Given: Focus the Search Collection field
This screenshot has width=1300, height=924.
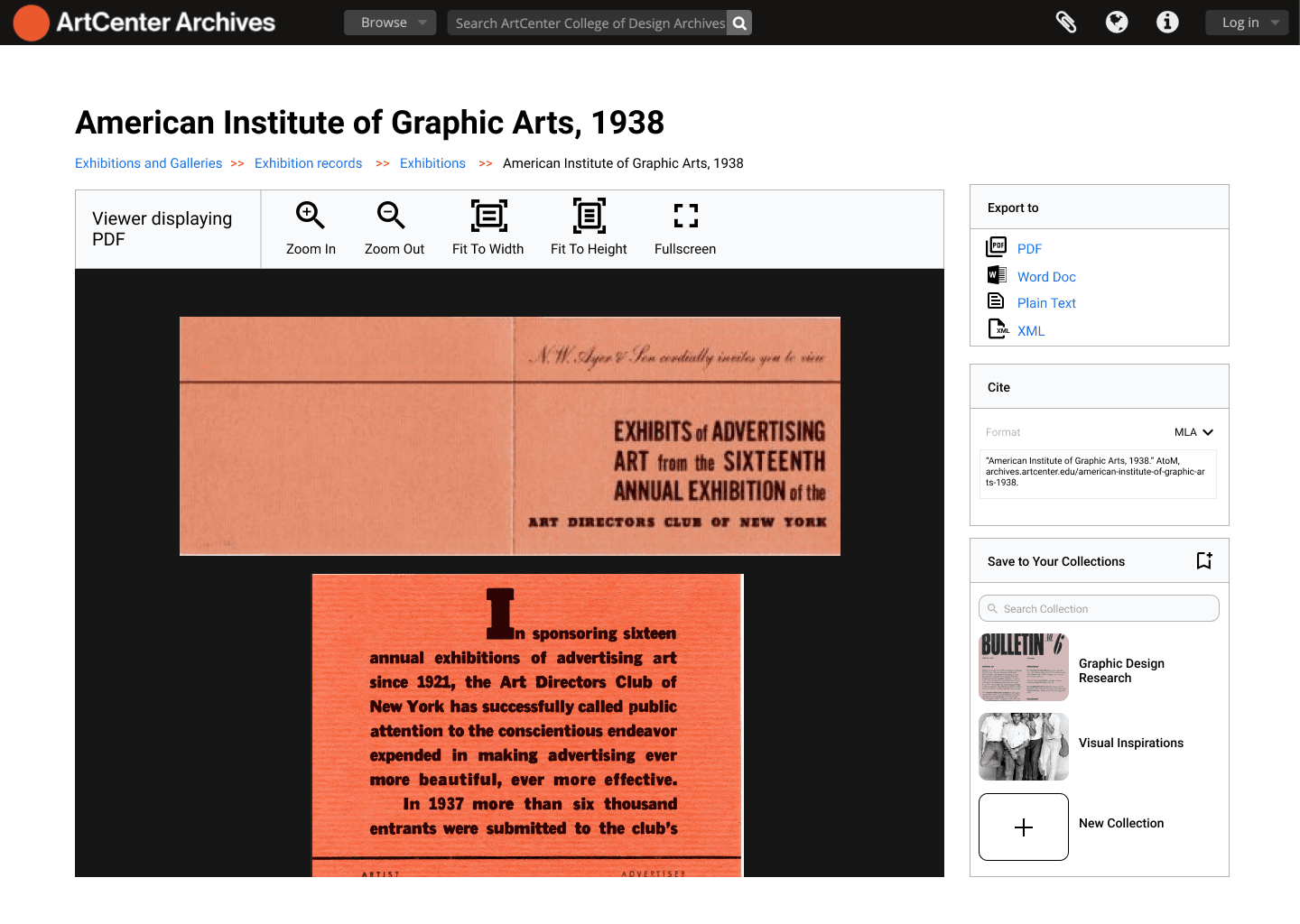Looking at the screenshot, I should tap(1099, 608).
